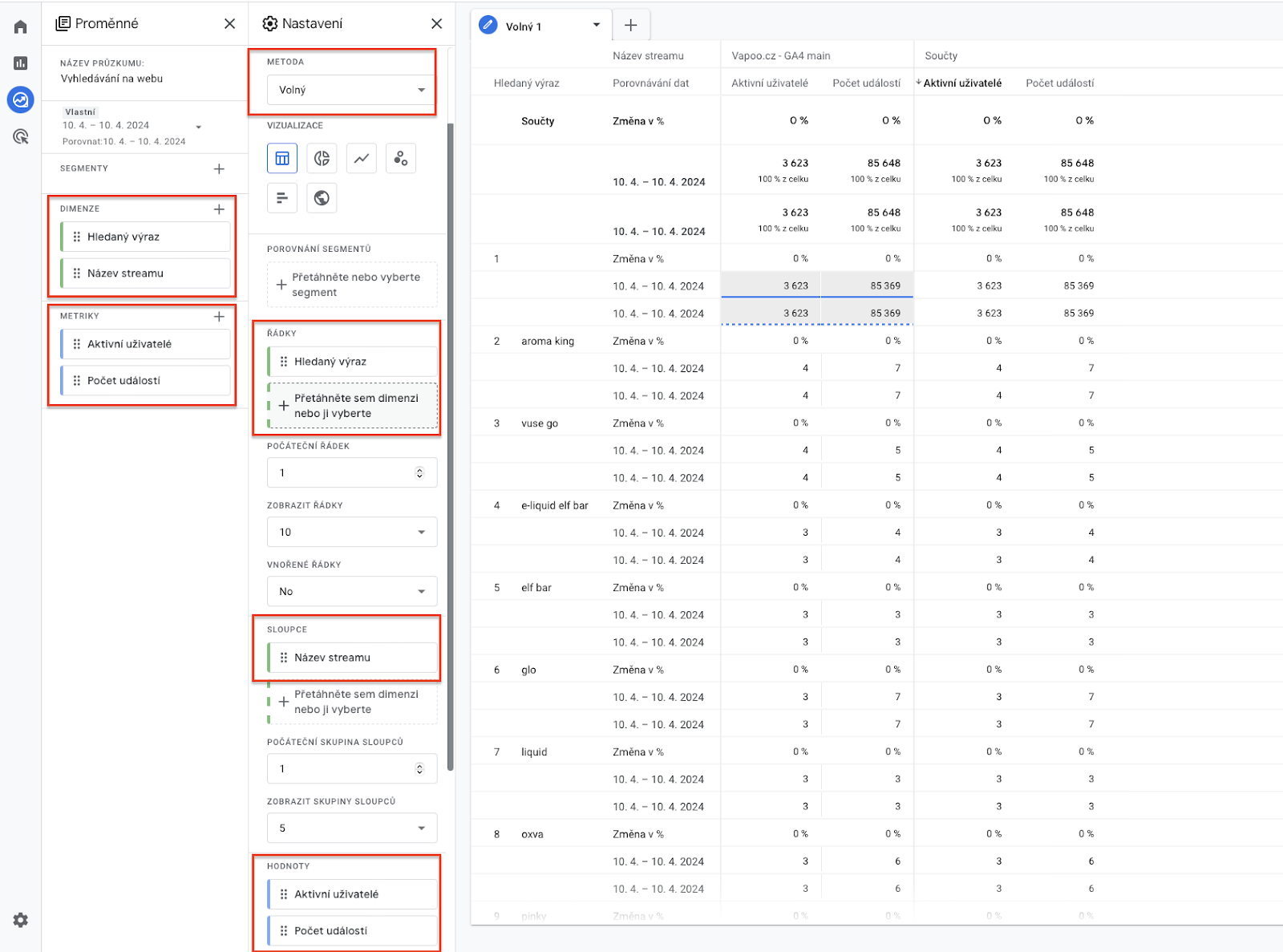Click Přetáhněte nebo vyberte segment drop zone
The height and width of the screenshot is (952, 1283).
[x=352, y=285]
